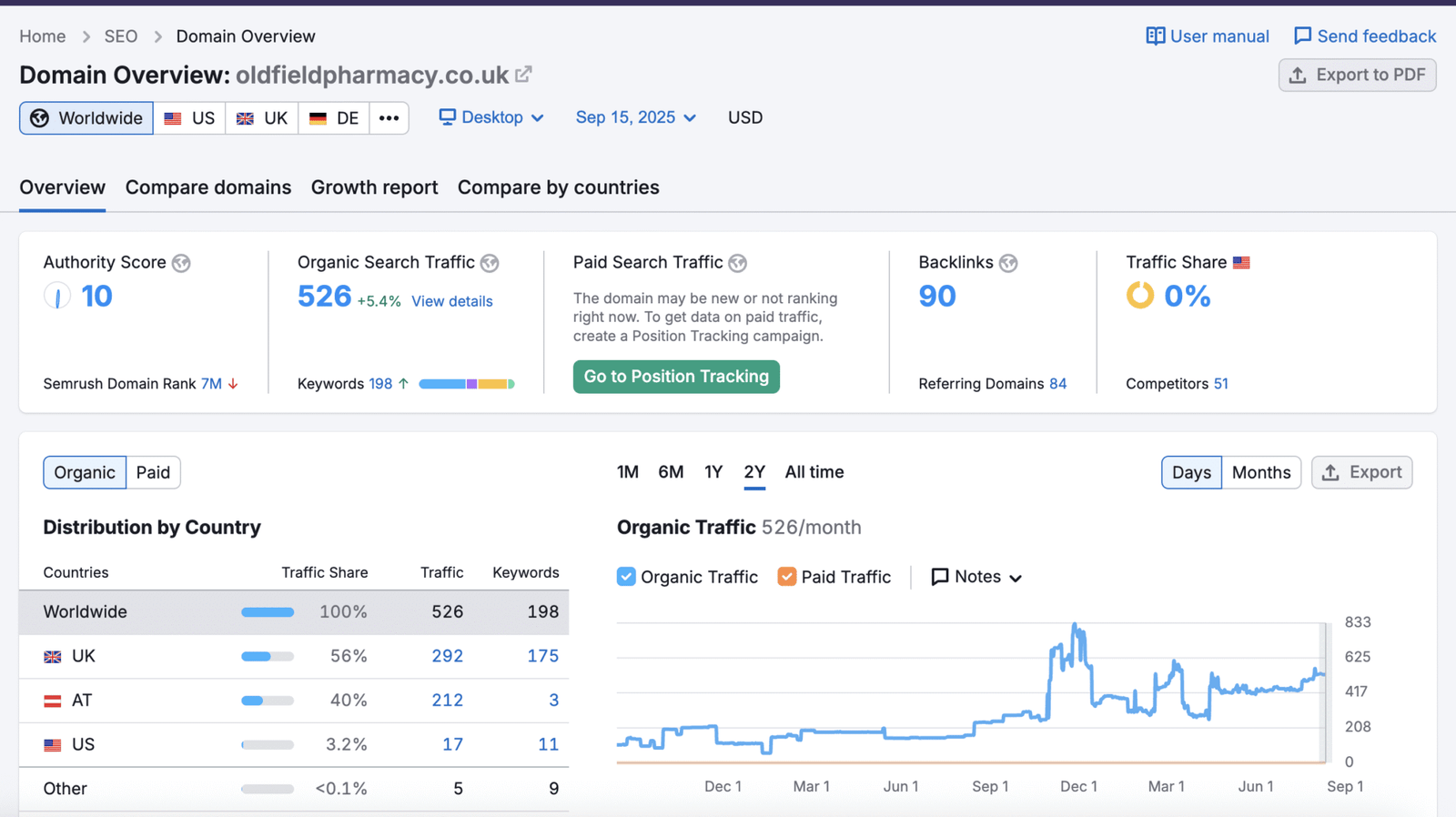Viewport: 1456px width, 817px height.
Task: Open the Sep 15, 2025 date picker
Action: click(x=635, y=117)
